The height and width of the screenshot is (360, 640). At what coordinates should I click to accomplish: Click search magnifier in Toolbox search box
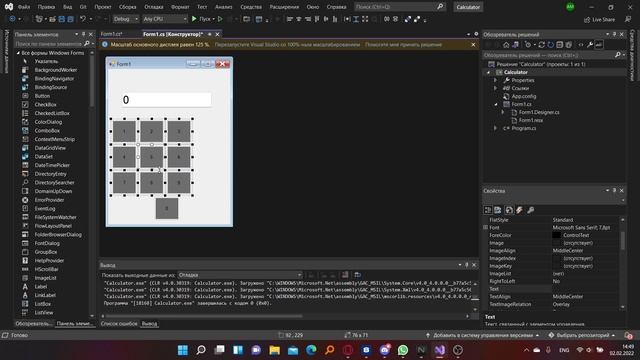[87, 44]
